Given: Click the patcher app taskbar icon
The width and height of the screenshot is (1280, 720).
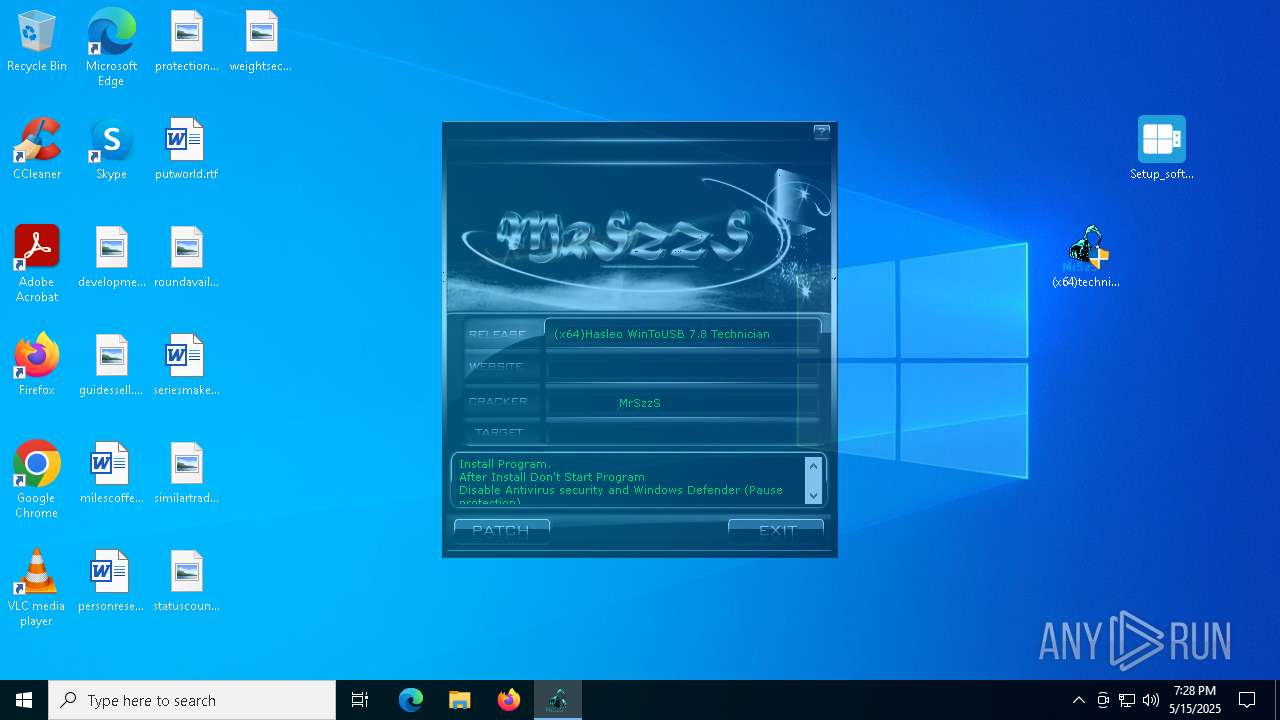Looking at the screenshot, I should click(x=558, y=700).
